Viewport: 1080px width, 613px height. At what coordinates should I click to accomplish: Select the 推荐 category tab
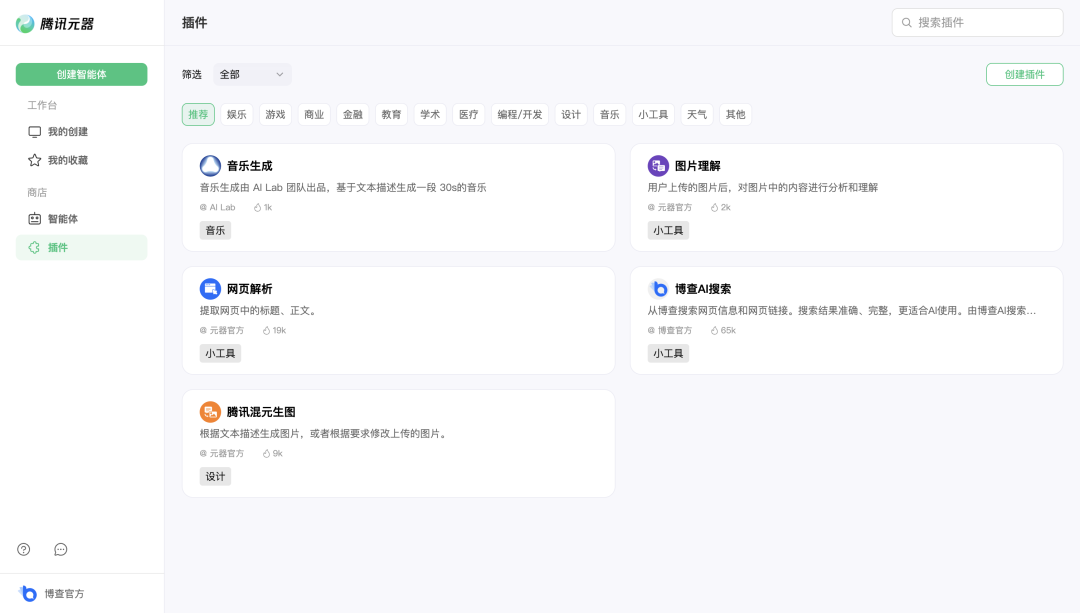tap(198, 114)
